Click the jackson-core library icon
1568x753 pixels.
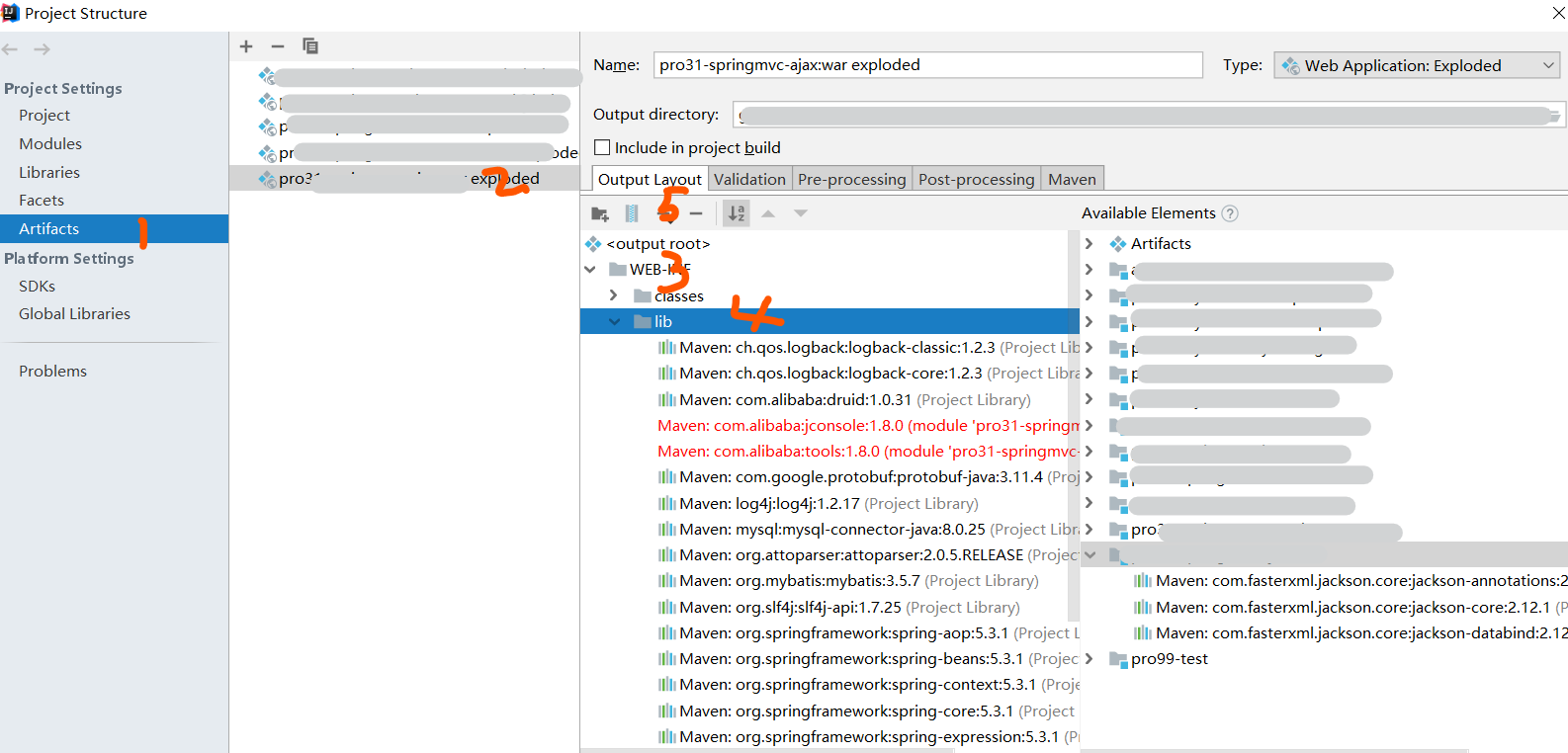coord(1143,607)
